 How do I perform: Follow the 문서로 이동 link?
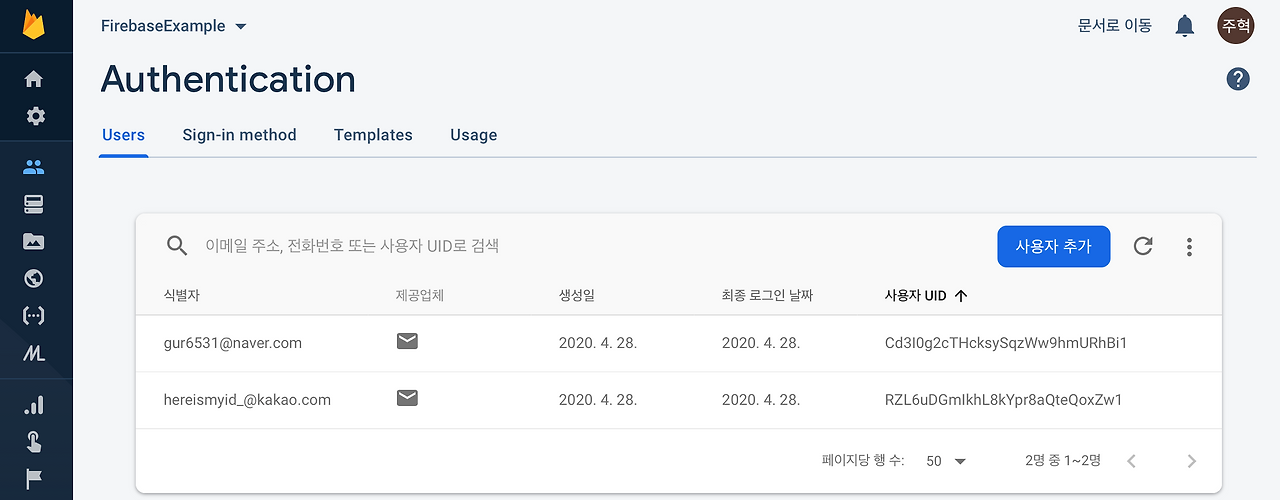[1114, 26]
